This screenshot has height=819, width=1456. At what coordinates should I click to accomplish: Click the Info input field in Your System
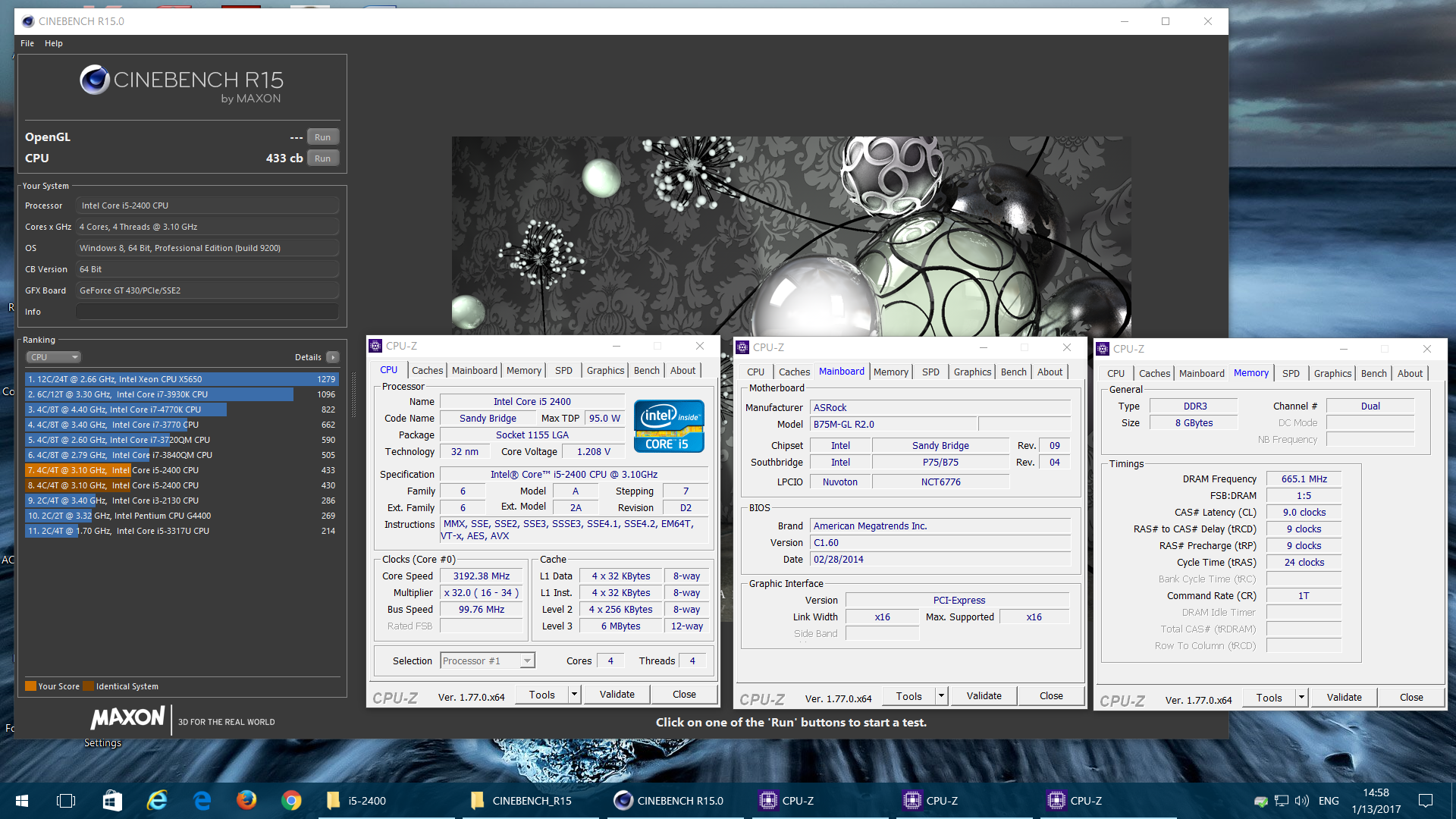point(207,312)
